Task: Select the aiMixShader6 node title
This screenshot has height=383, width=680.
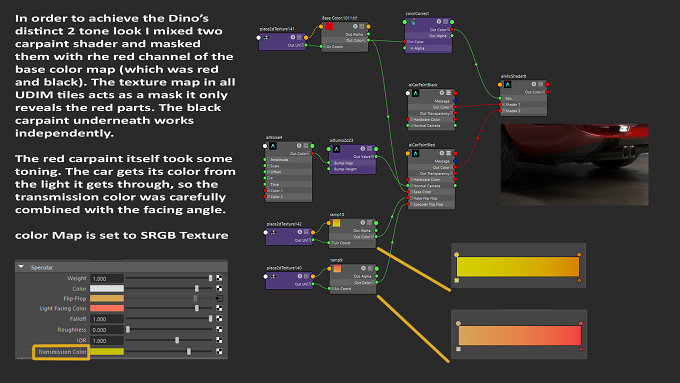Action: point(513,76)
